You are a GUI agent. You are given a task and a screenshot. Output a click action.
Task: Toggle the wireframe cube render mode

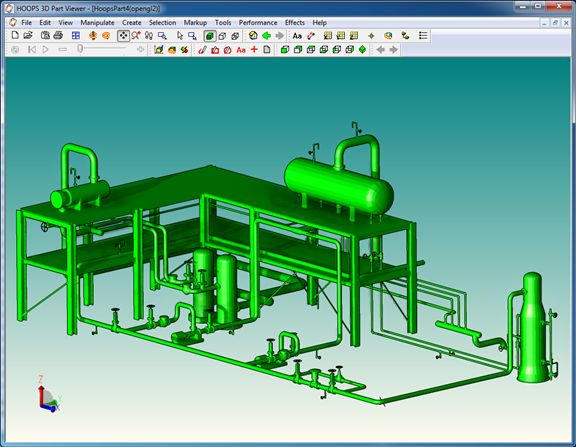[x=222, y=36]
